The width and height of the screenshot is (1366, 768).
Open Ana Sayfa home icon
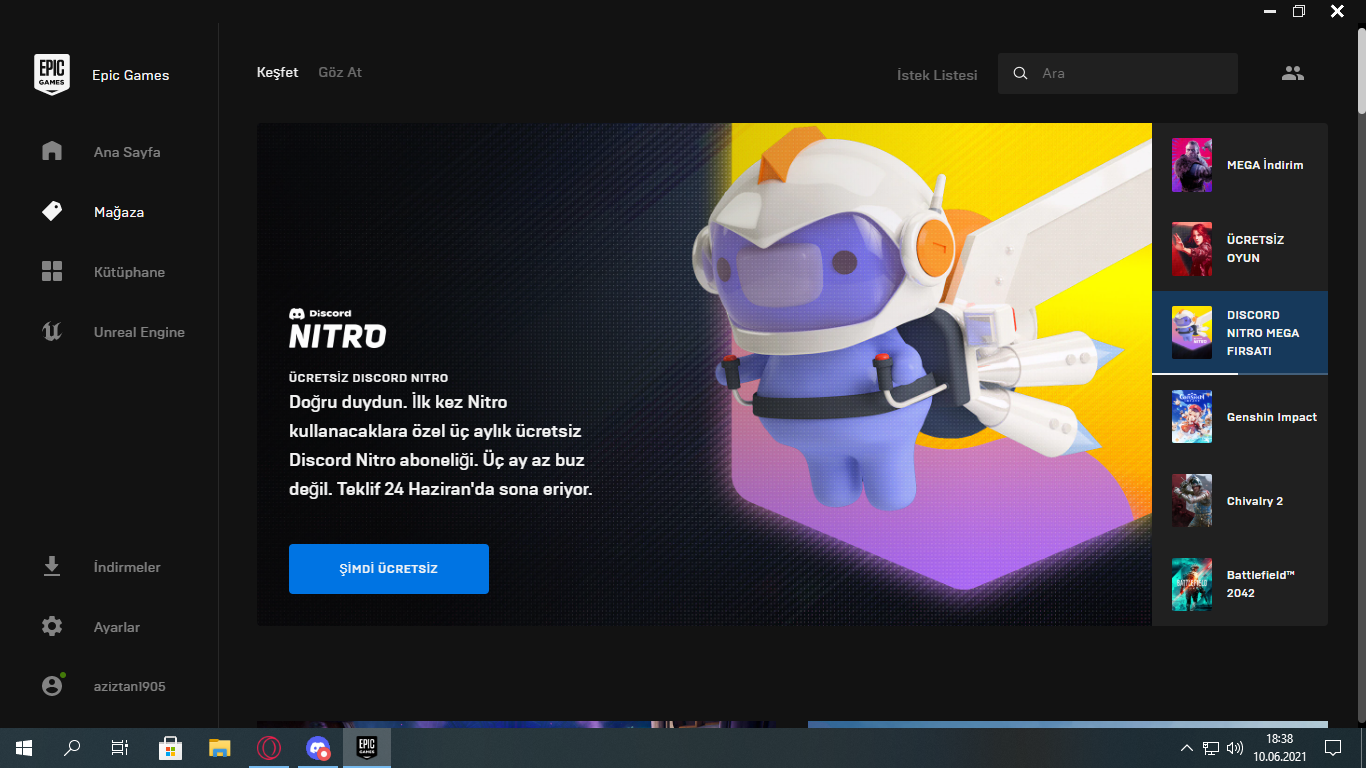pos(52,151)
